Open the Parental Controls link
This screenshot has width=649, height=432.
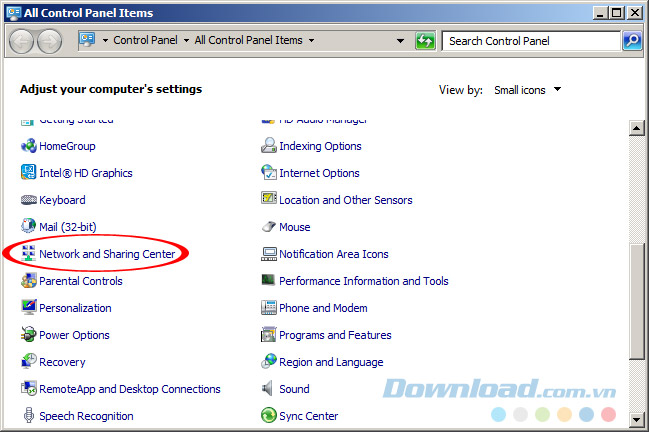(x=81, y=281)
